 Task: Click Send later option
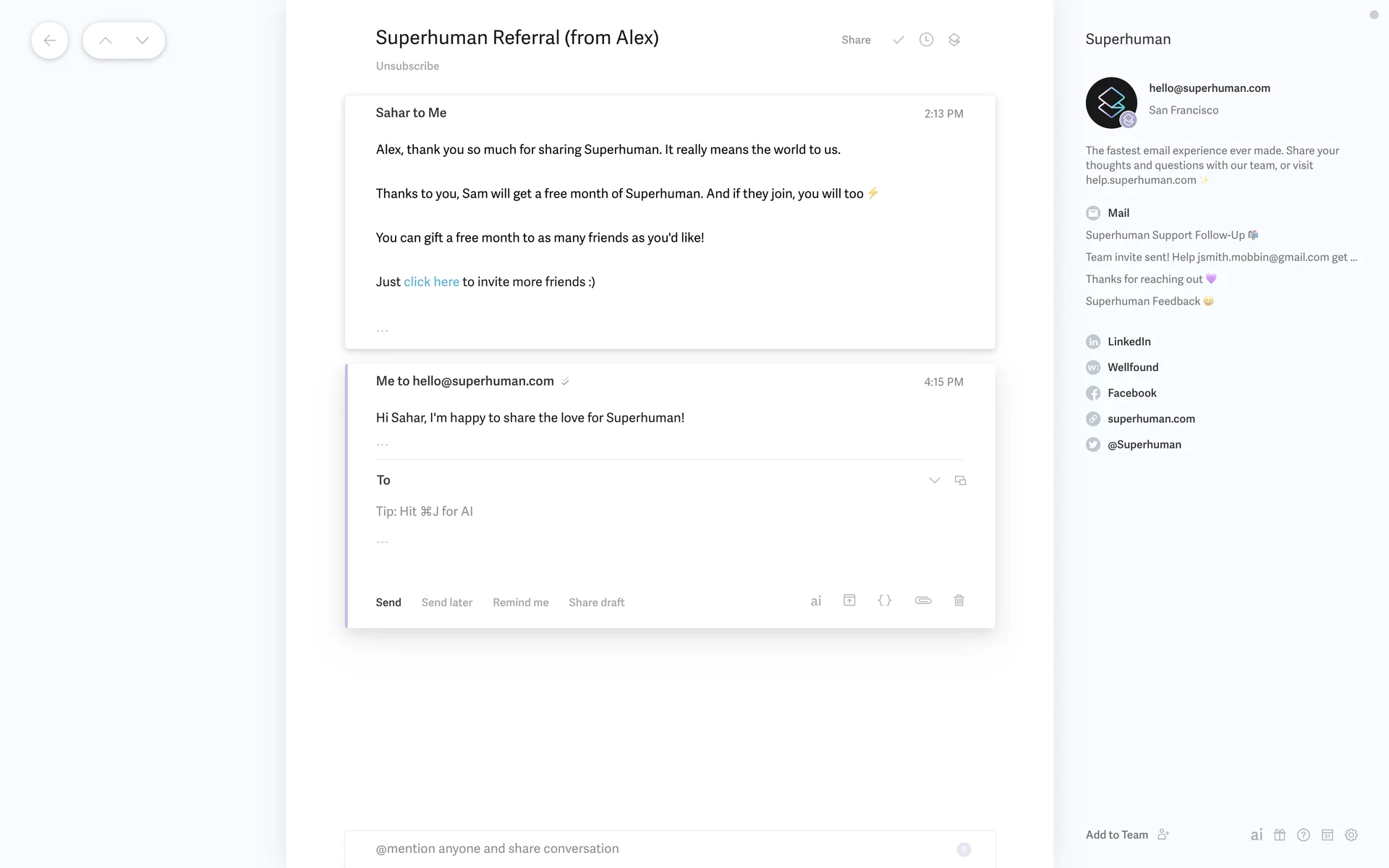click(446, 603)
